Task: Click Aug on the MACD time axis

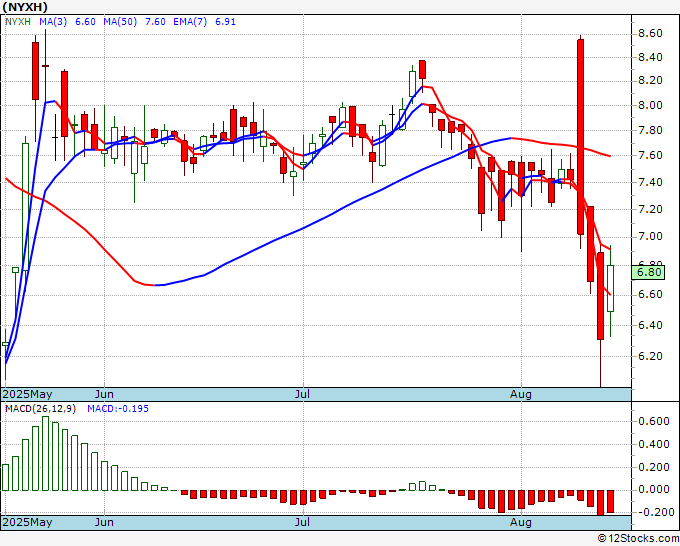Action: [520, 522]
